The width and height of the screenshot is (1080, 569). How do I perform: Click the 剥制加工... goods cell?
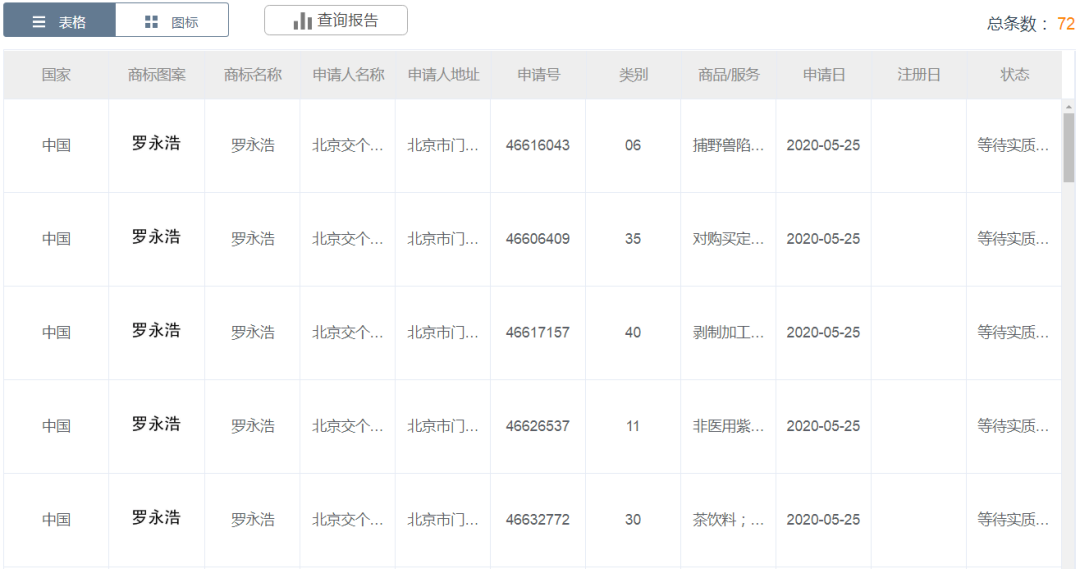tap(728, 333)
